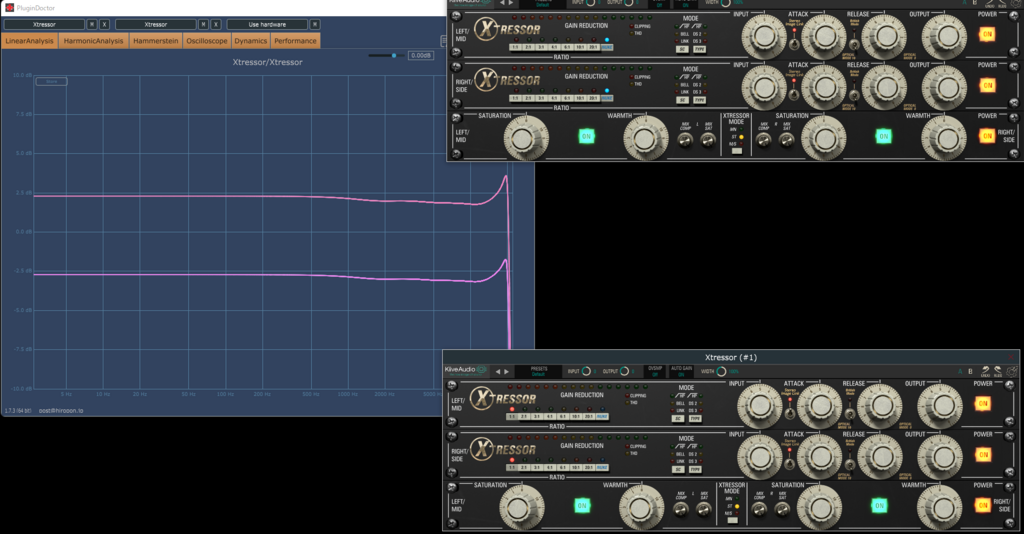Click Width knob in Xtressor (#1) toolbar
Viewport: 1024px width, 534px height.
tap(721, 371)
